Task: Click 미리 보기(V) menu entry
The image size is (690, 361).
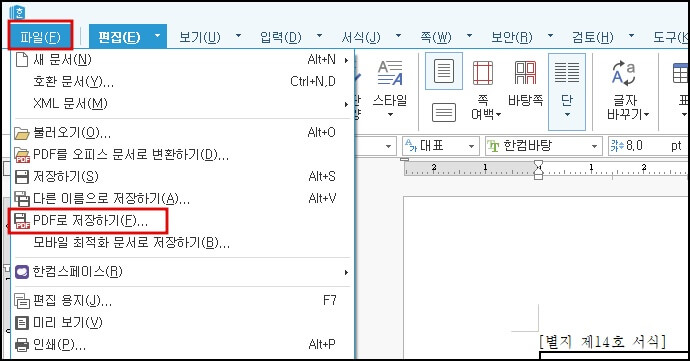Action: coord(182,323)
